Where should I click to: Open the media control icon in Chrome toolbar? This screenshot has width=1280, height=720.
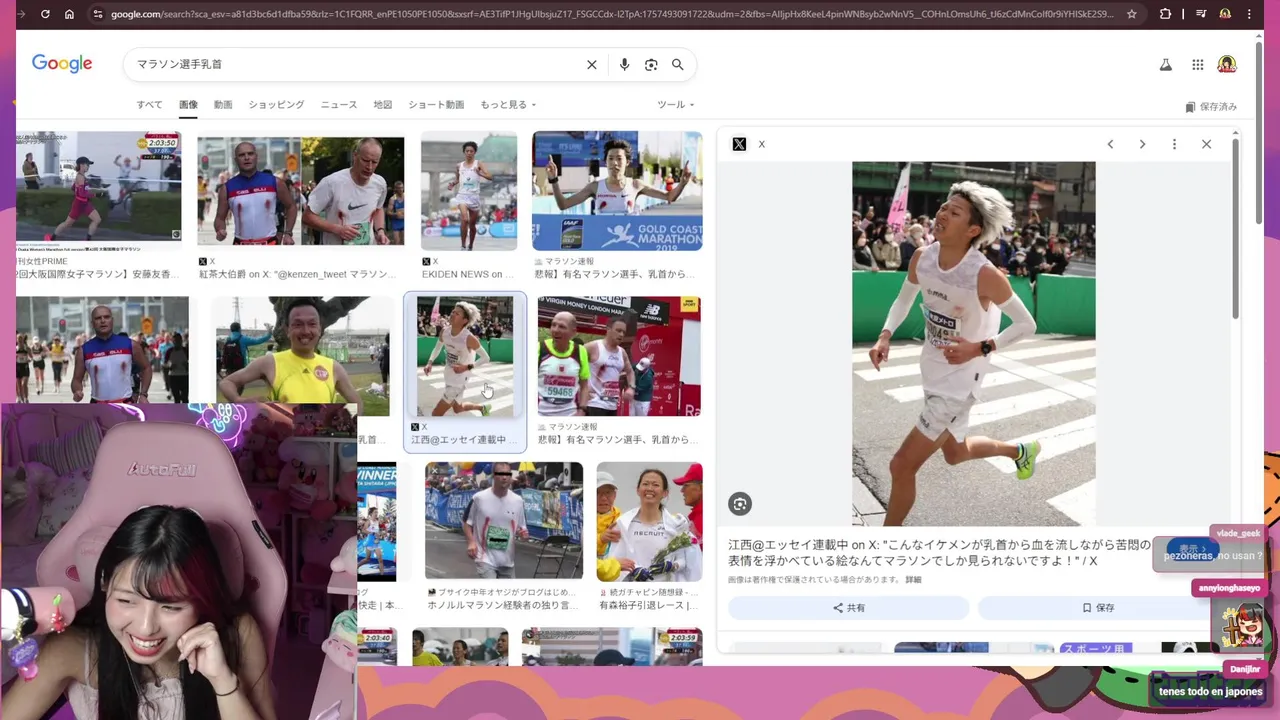pyautogui.click(x=1200, y=14)
